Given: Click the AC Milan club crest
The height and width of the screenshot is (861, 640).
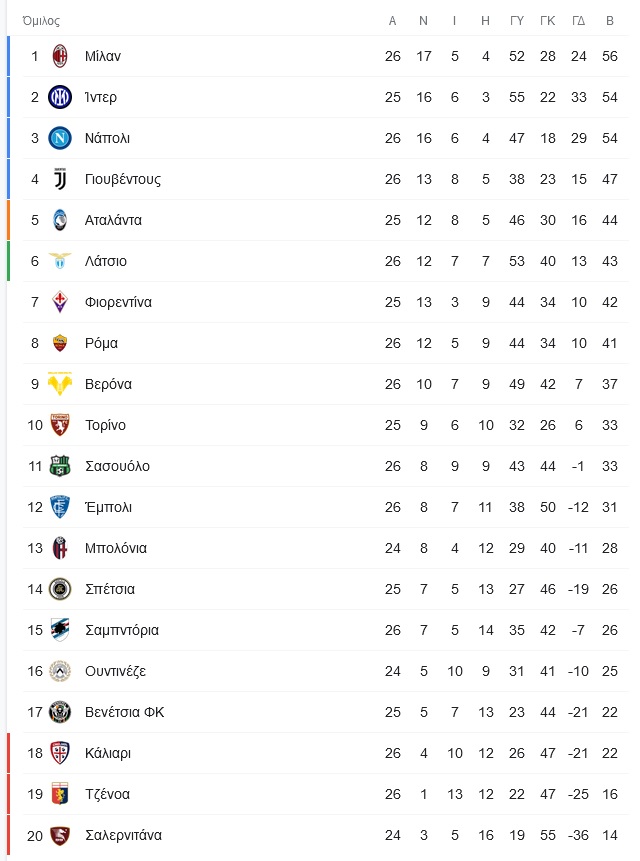Looking at the screenshot, I should tap(60, 56).
